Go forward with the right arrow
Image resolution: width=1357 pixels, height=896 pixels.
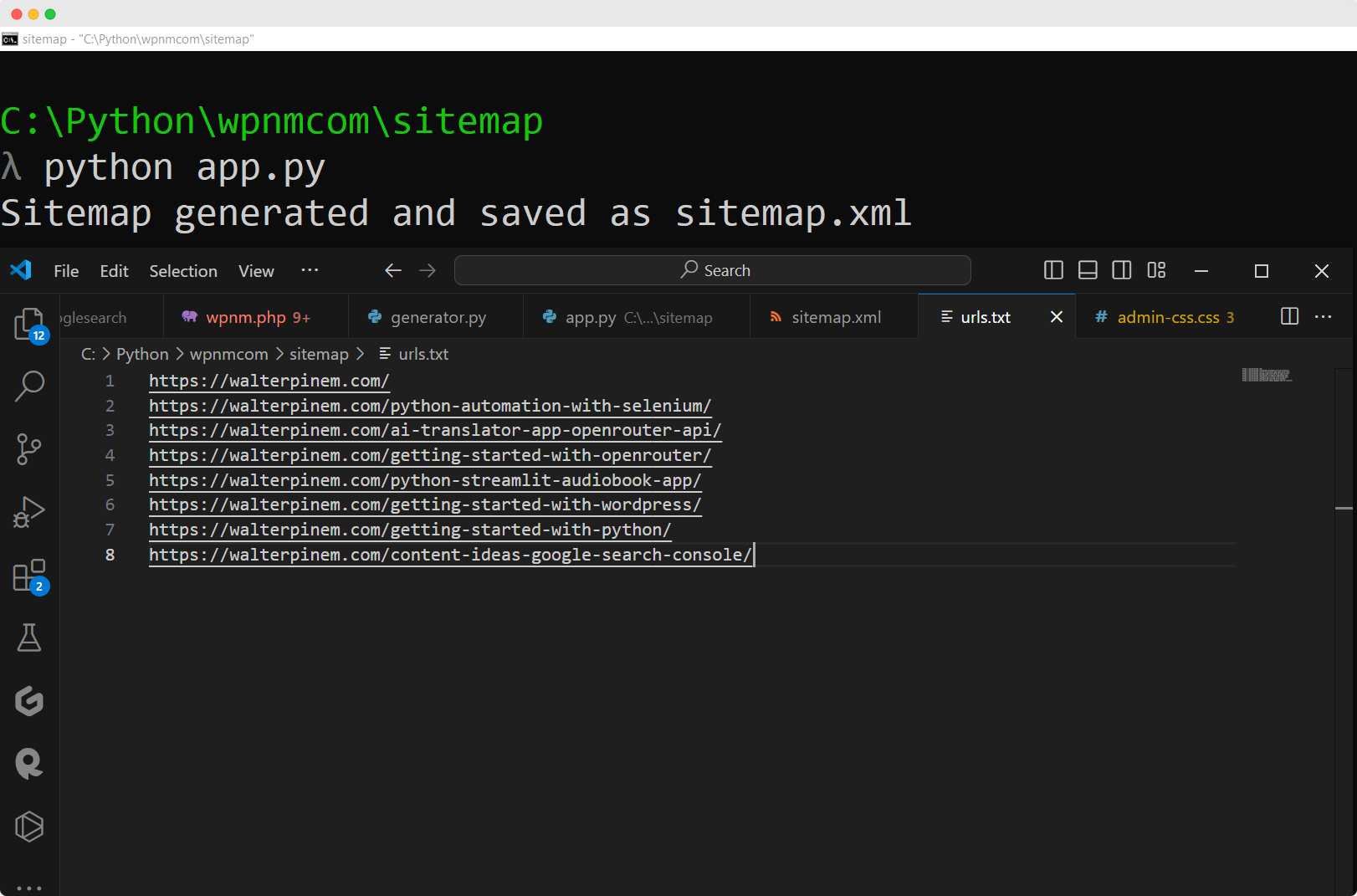tap(428, 270)
